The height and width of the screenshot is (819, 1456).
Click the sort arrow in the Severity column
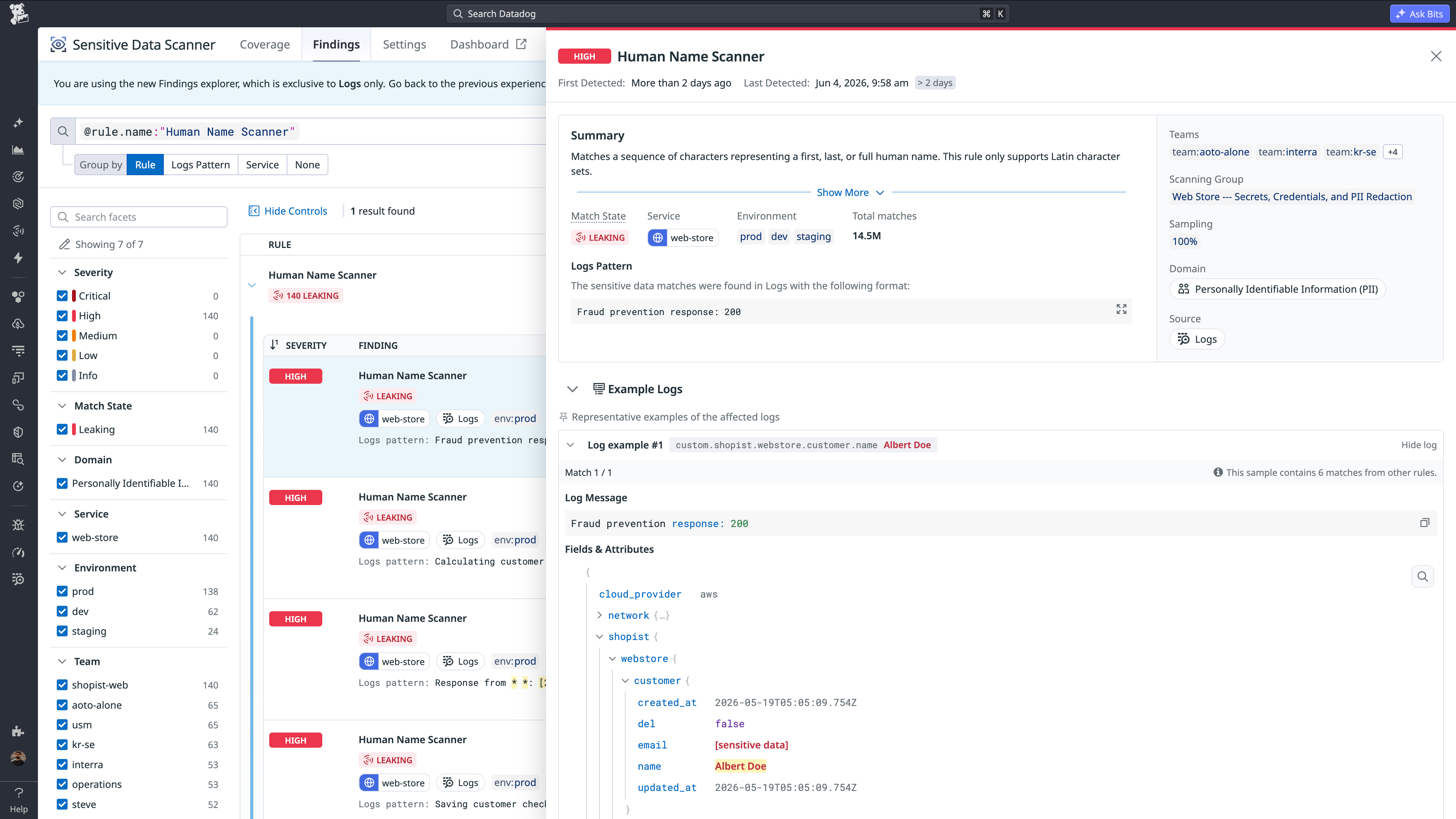click(x=274, y=345)
